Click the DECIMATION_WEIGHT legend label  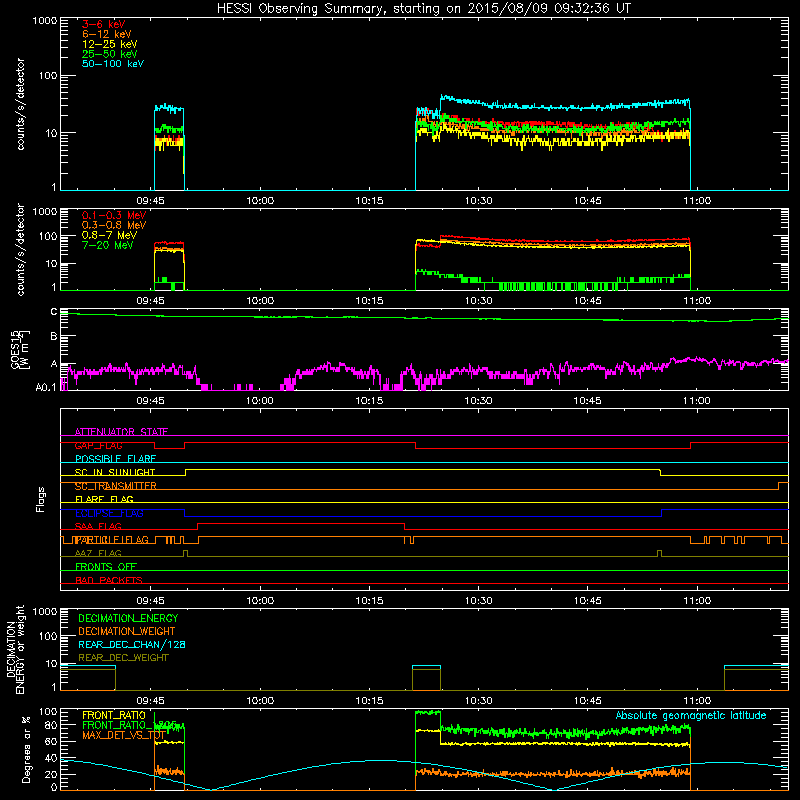click(x=127, y=631)
